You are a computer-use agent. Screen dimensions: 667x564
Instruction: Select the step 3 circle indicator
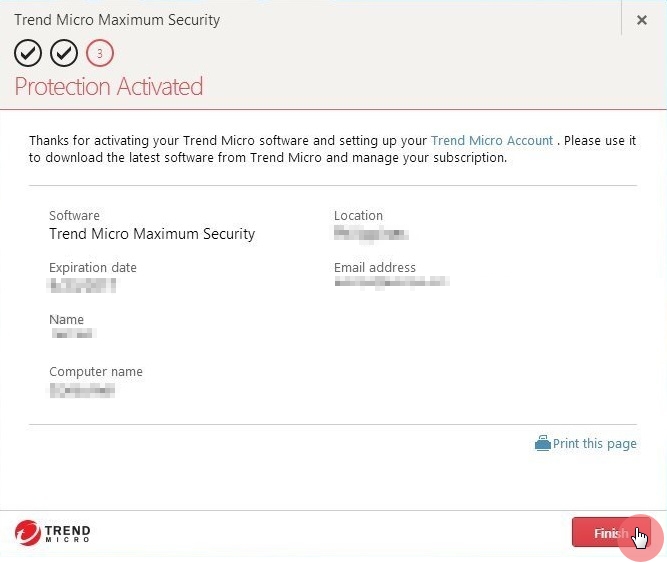tap(100, 53)
